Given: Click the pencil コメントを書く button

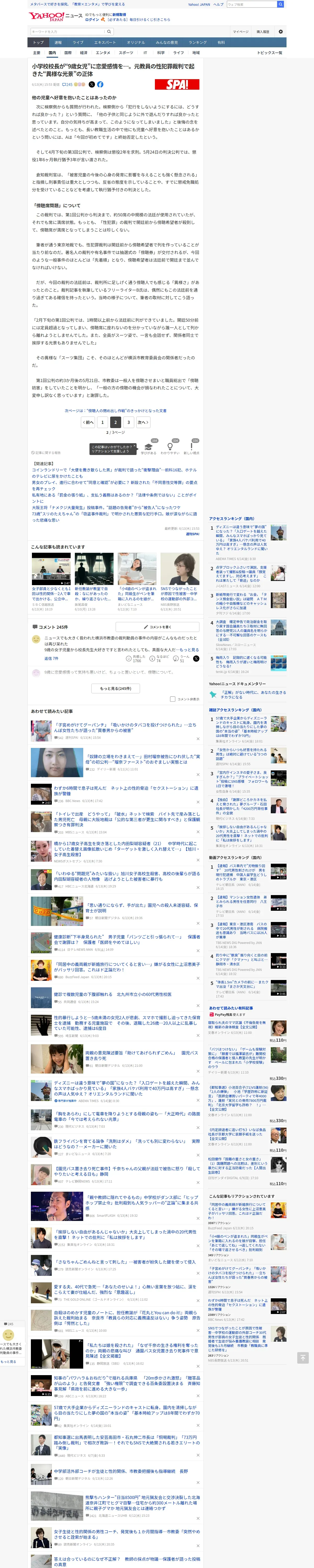Looking at the screenshot, I should tap(157, 626).
